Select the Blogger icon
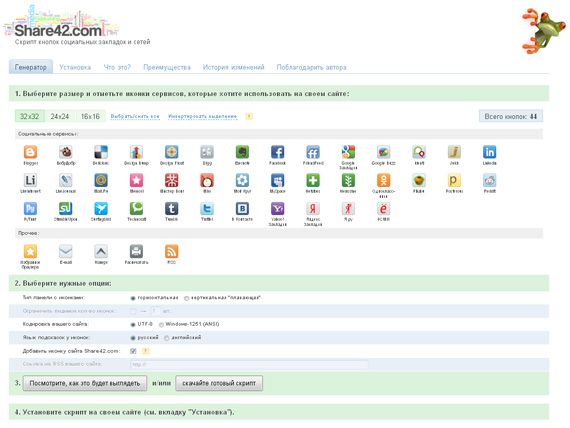 [30, 152]
